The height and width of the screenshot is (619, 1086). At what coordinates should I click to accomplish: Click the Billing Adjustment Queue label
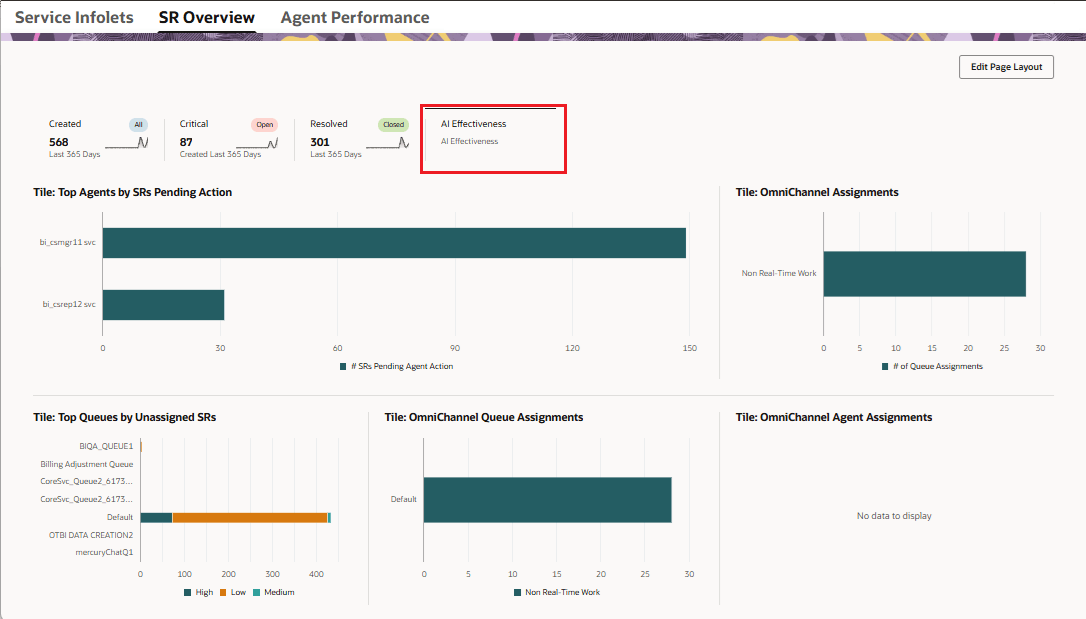pos(87,464)
